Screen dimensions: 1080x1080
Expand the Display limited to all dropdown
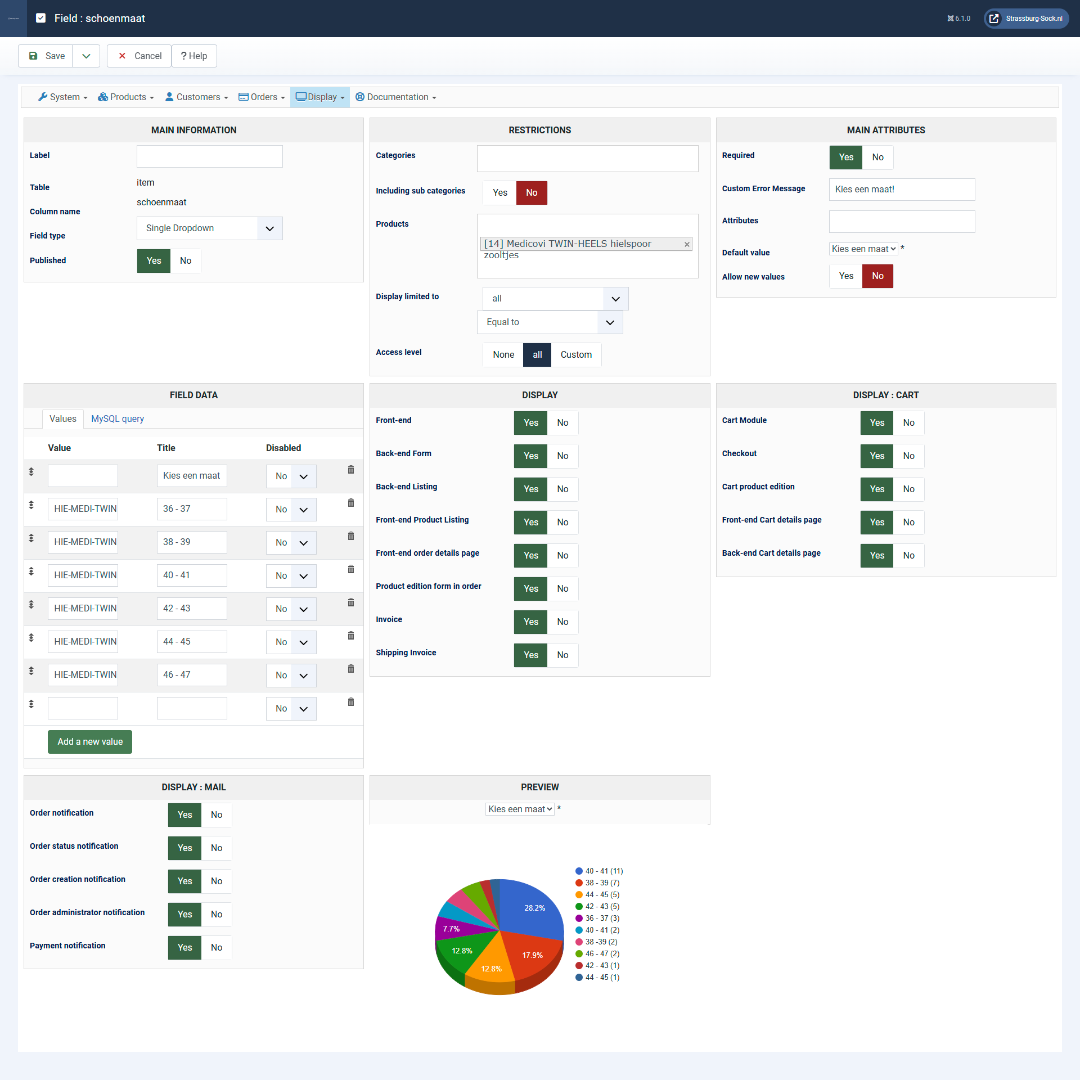coord(555,298)
